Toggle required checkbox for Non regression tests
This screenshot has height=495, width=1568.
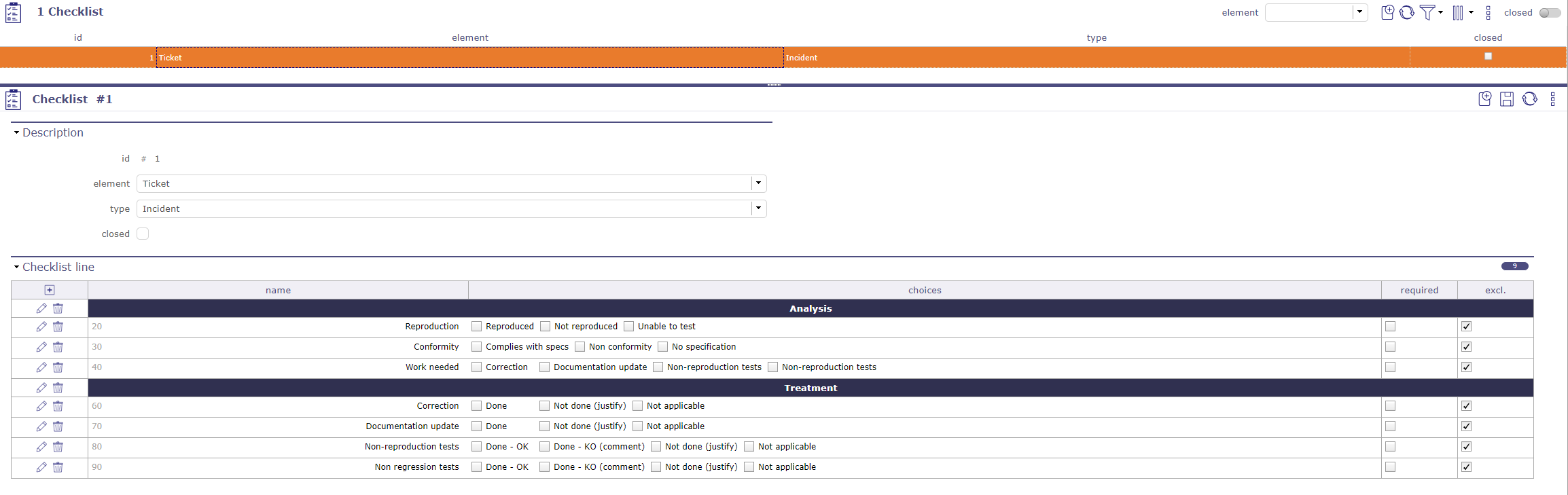(1390, 467)
